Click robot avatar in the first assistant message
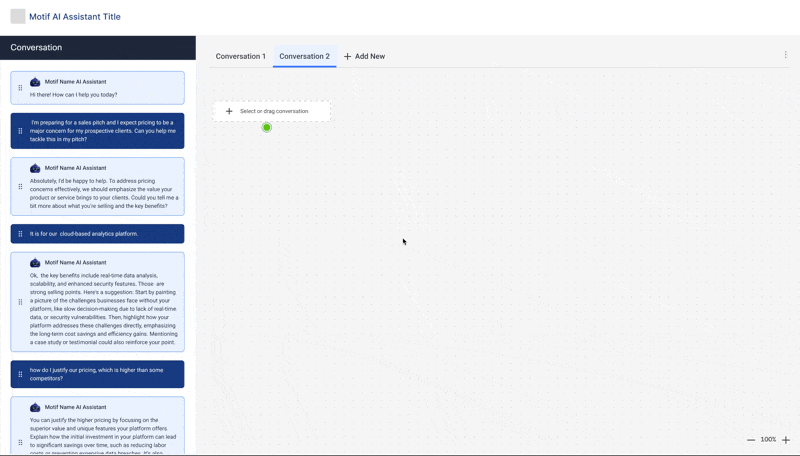The height and width of the screenshot is (456, 800). [x=35, y=82]
